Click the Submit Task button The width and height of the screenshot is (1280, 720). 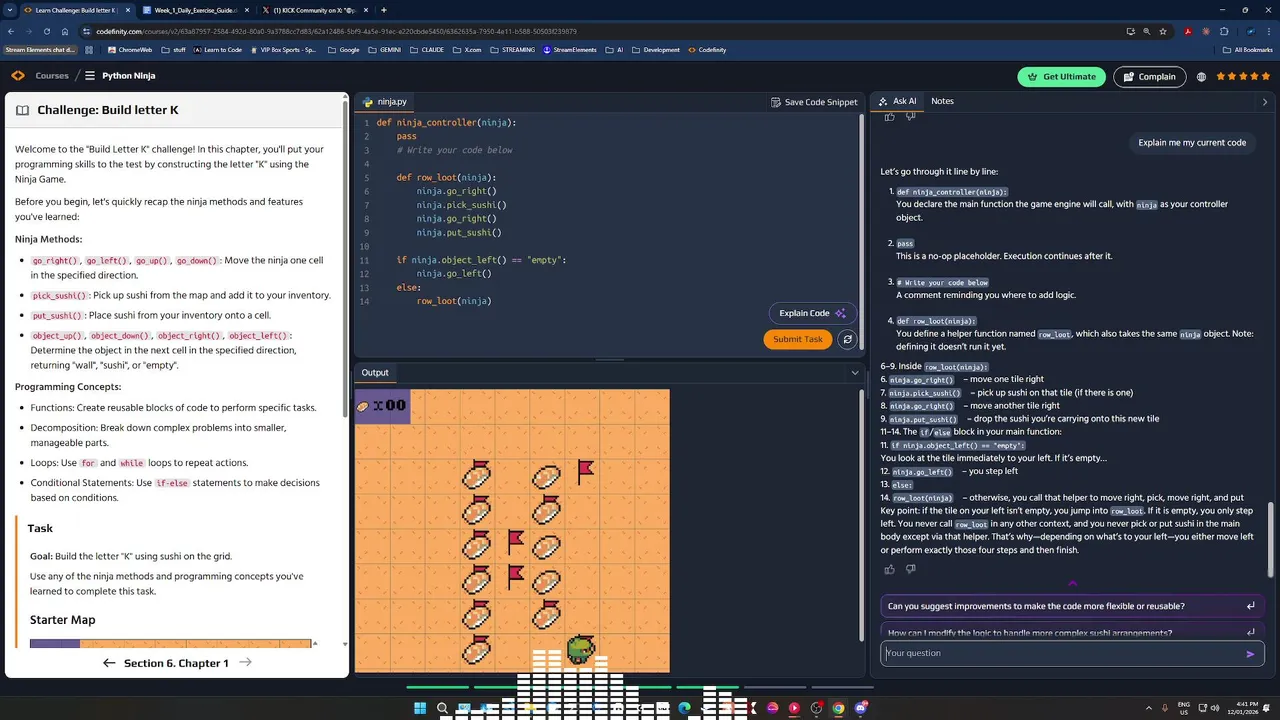[x=797, y=339]
